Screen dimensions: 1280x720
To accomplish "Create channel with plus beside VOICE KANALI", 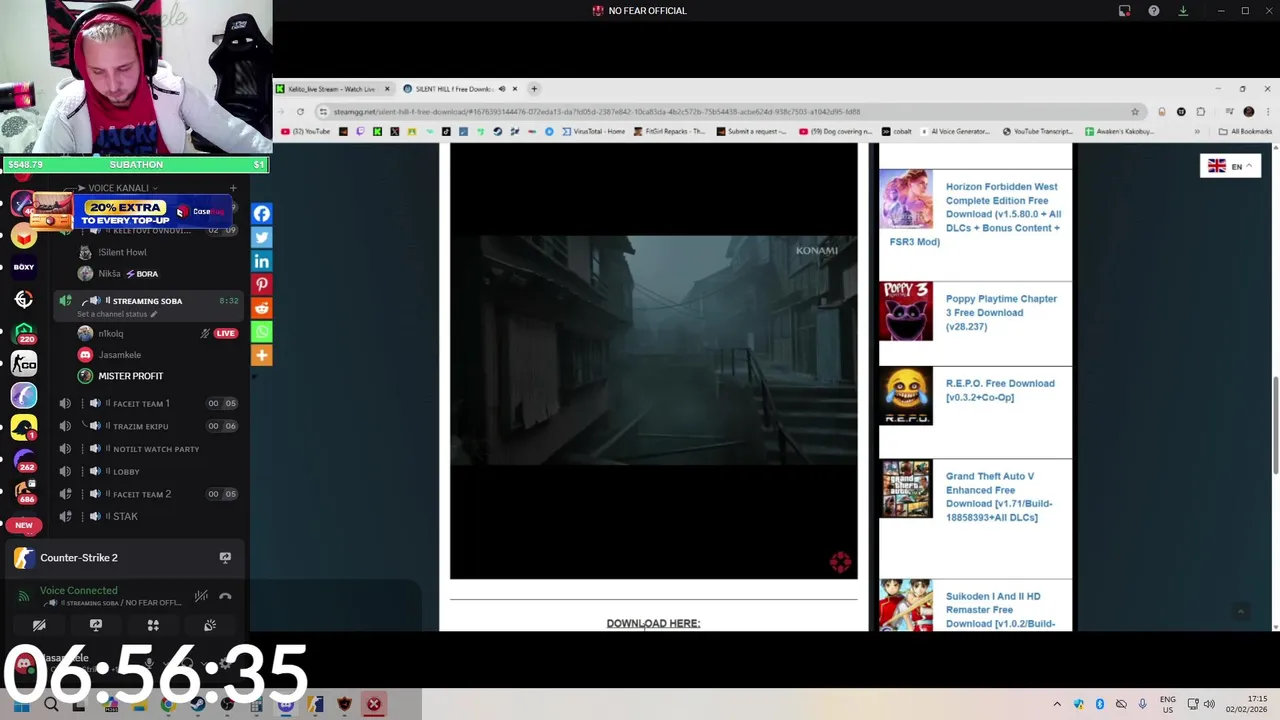I will [x=233, y=188].
